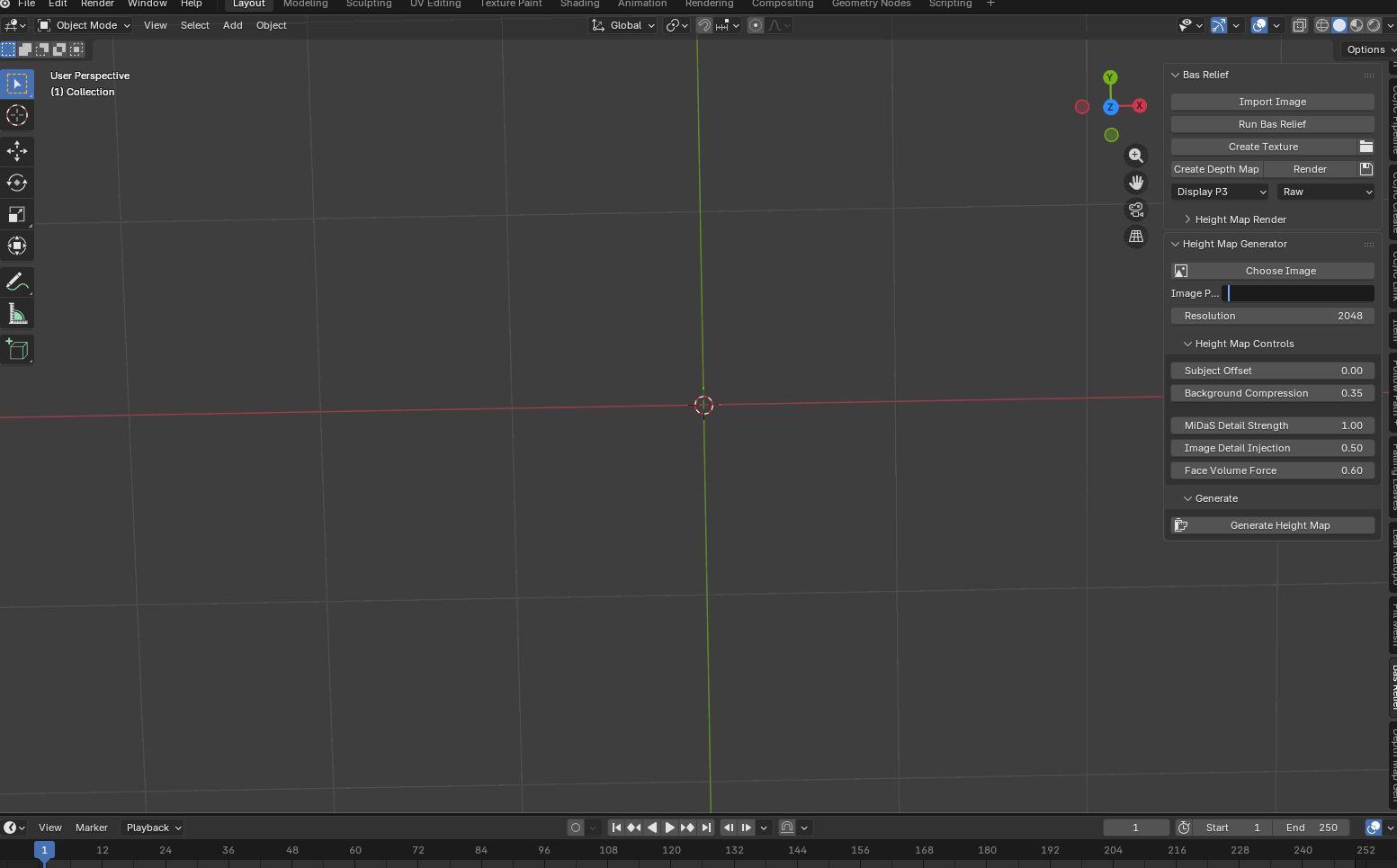Set selection mode to Extend

(25, 49)
